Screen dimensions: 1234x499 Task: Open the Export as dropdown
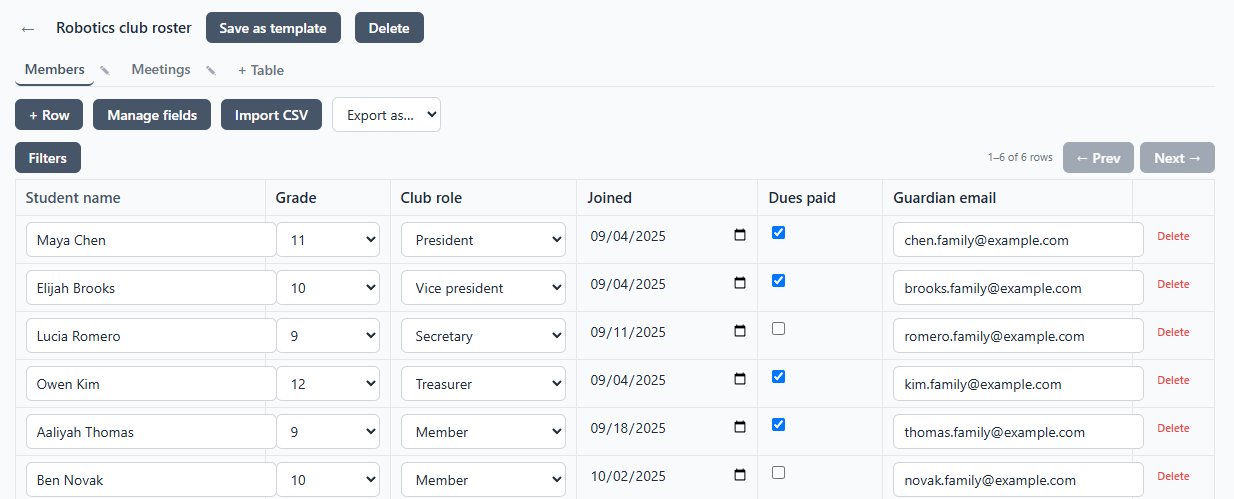386,114
